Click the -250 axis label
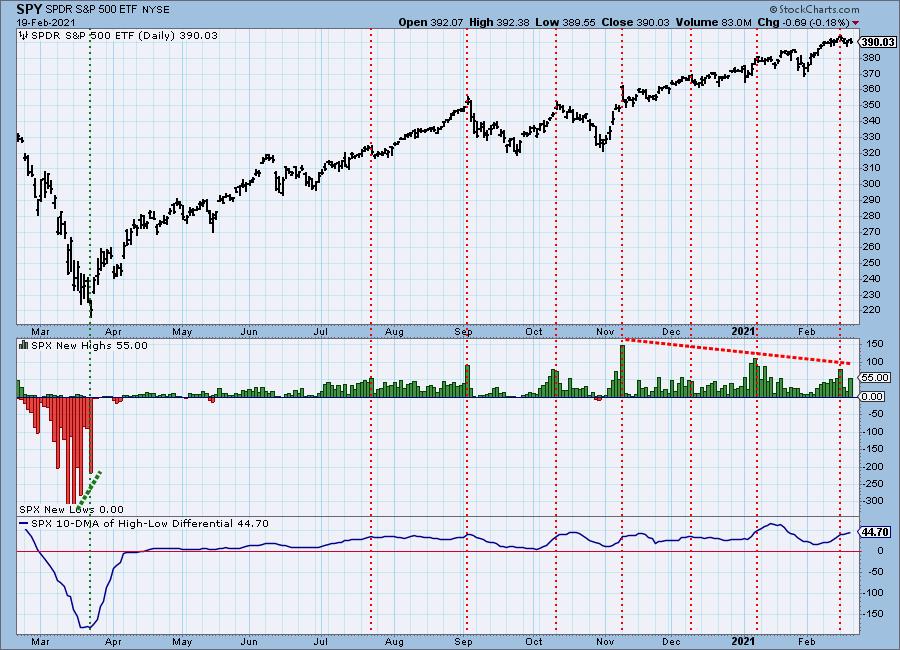This screenshot has width=900, height=650. point(875,484)
